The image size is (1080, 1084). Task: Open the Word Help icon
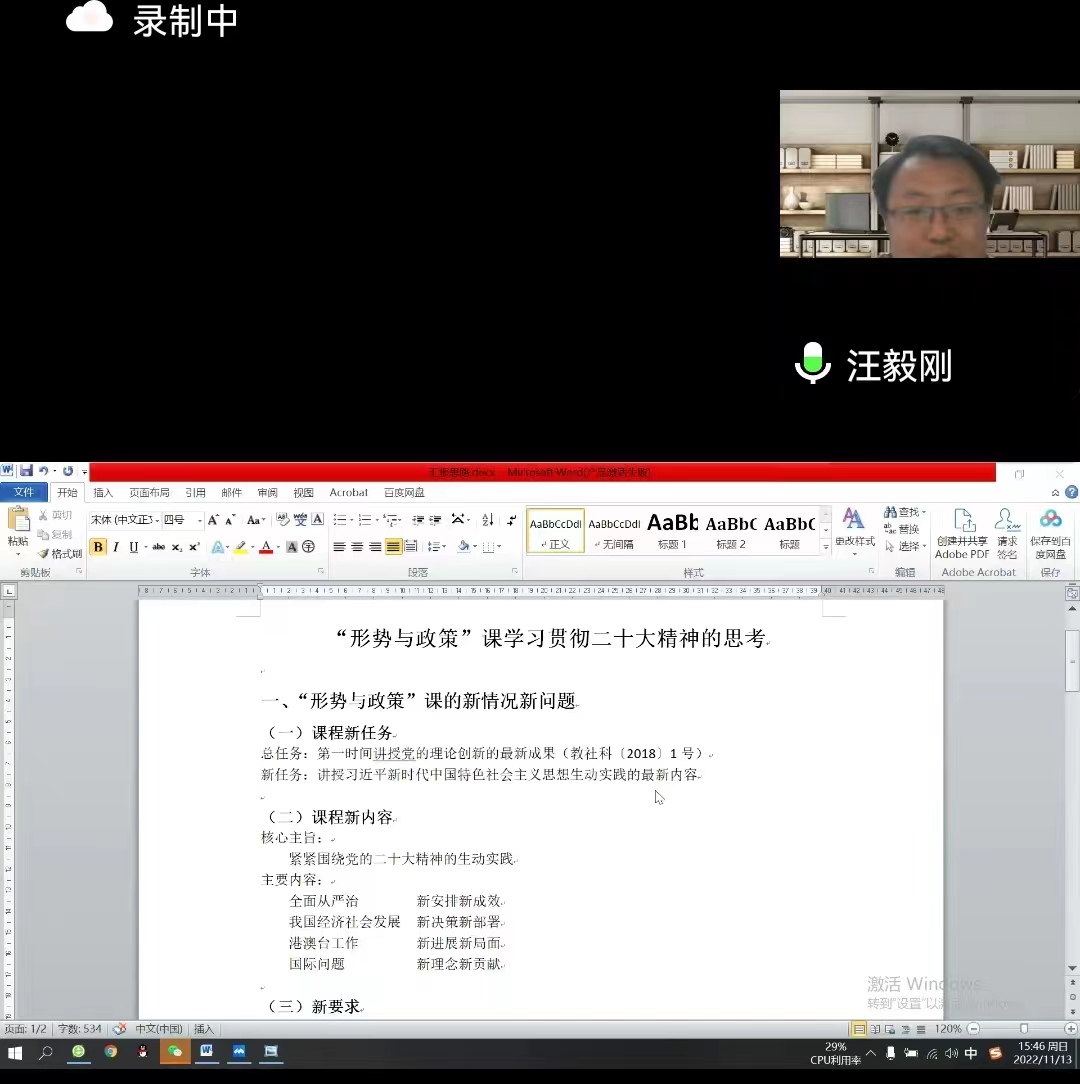(1071, 492)
